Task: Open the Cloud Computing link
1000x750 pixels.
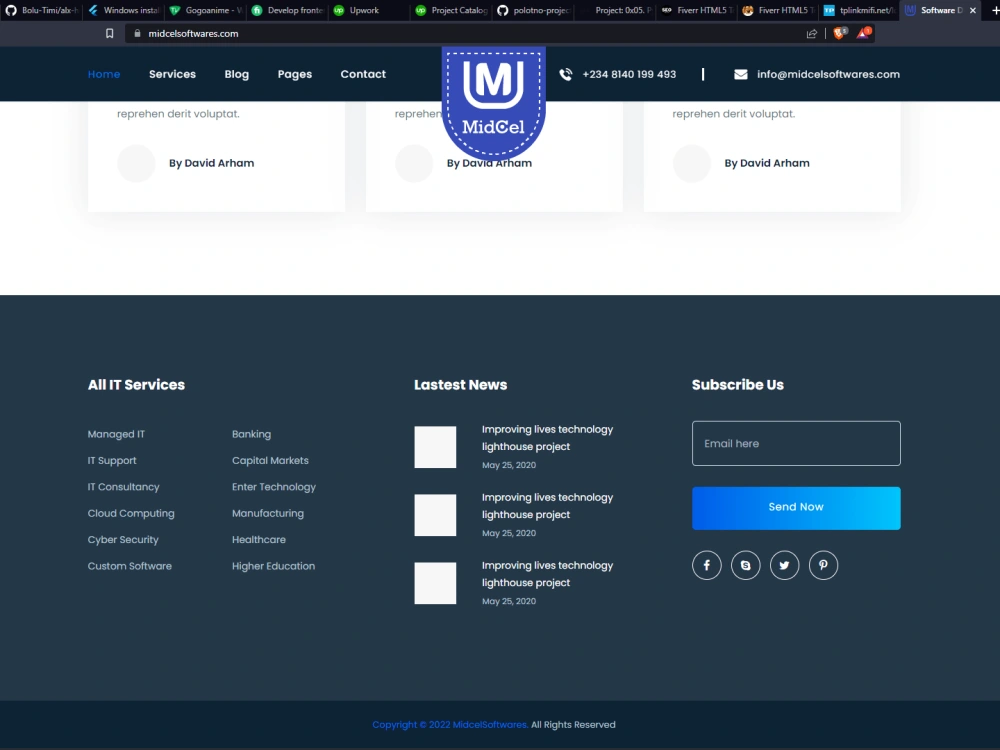Action: (x=131, y=513)
